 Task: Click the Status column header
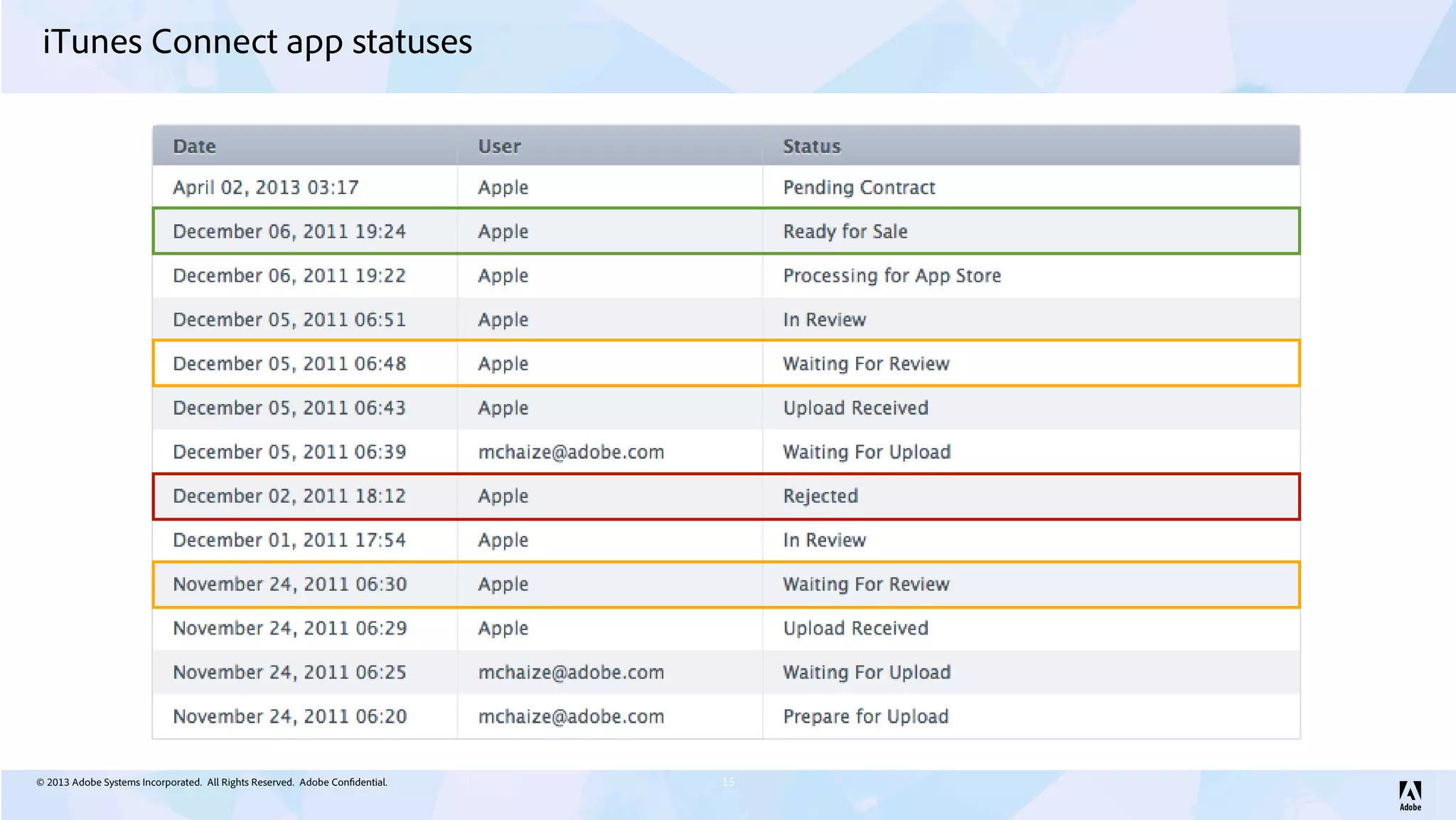click(811, 147)
